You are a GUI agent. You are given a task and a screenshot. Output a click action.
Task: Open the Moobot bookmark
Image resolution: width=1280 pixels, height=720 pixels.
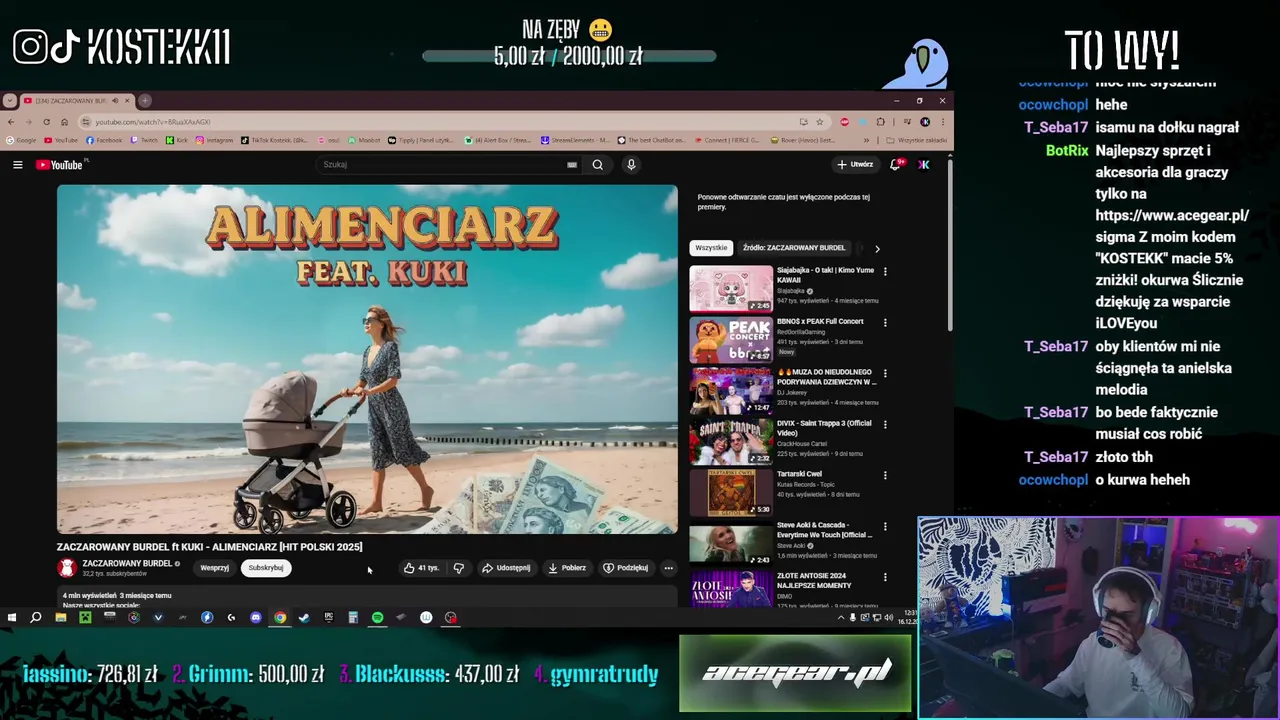[x=364, y=140]
